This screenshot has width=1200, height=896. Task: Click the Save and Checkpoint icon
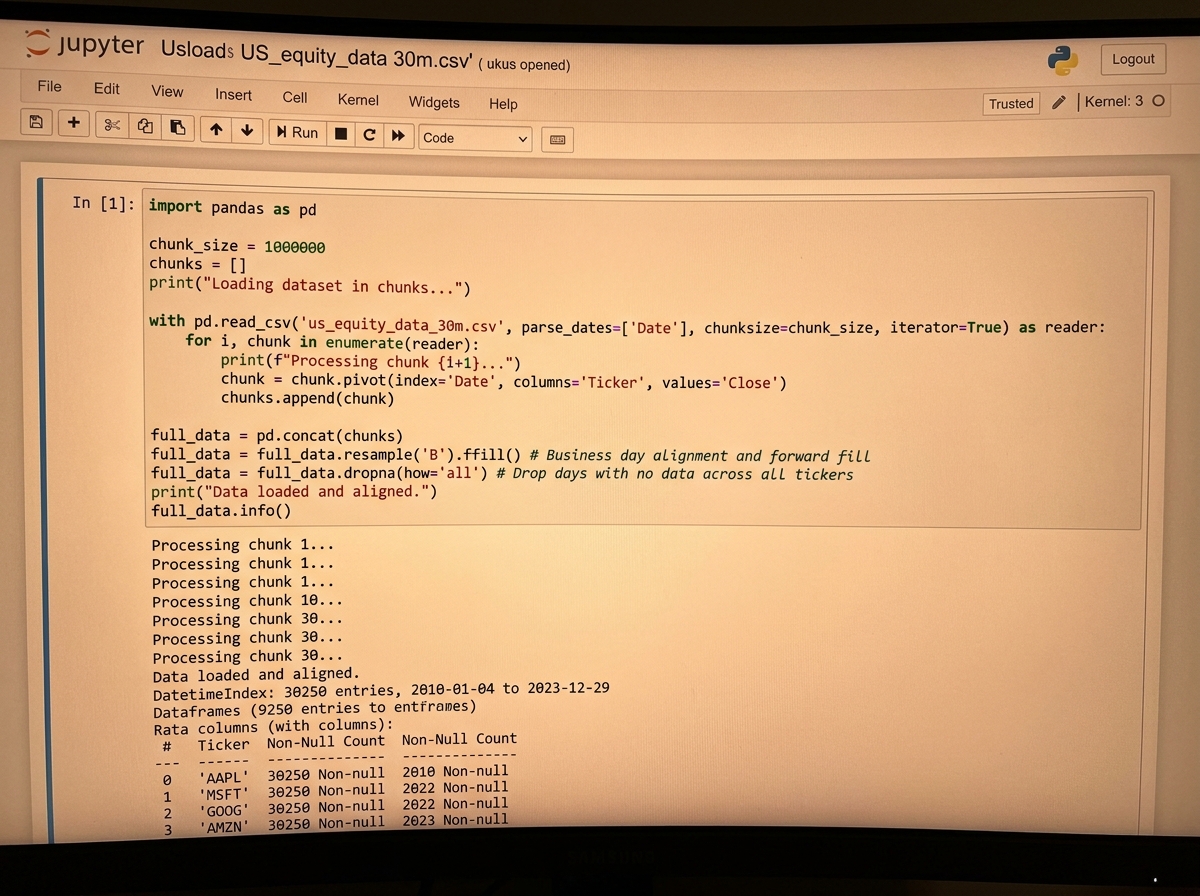point(36,122)
